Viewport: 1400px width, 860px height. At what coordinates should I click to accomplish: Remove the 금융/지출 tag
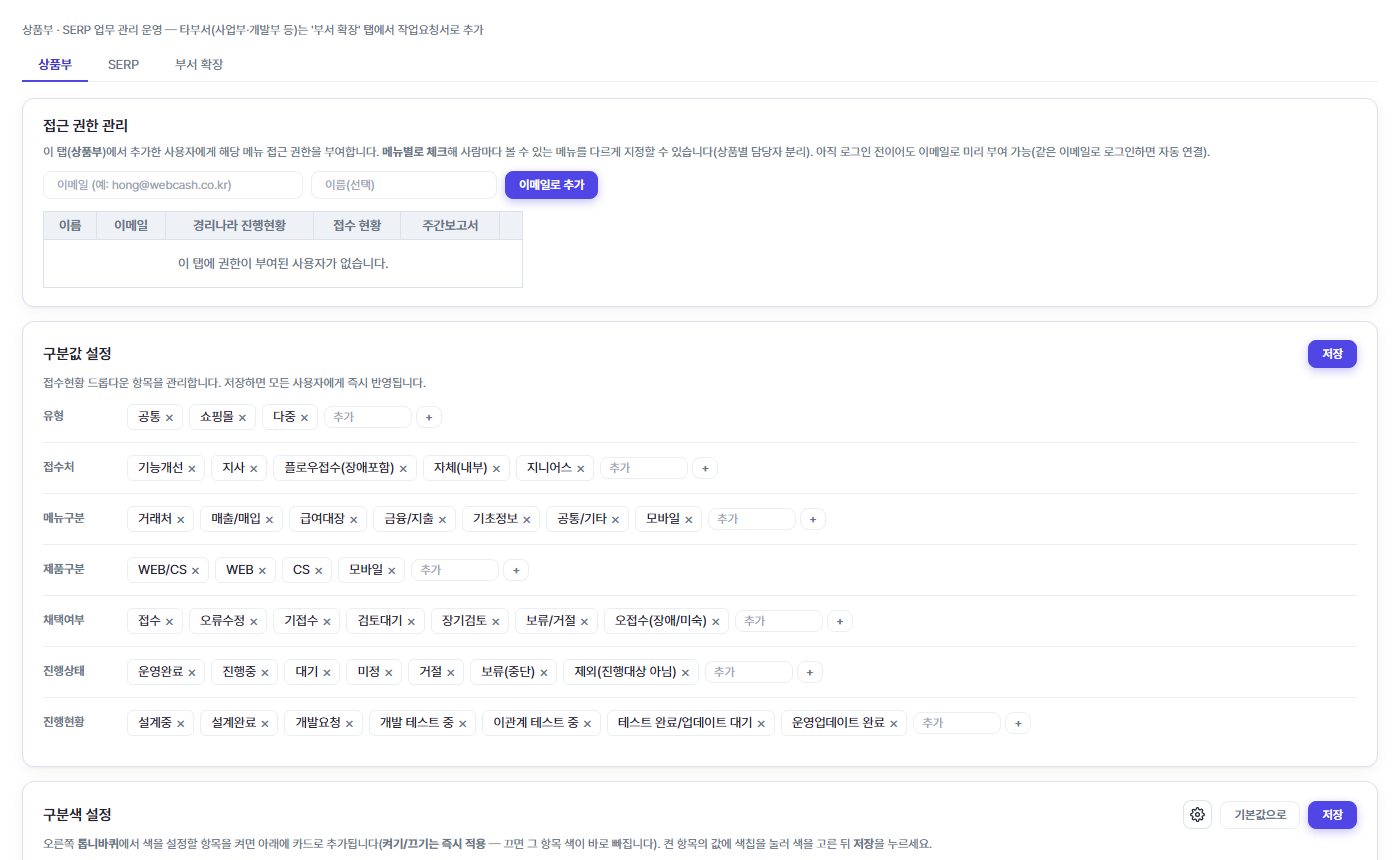(442, 519)
